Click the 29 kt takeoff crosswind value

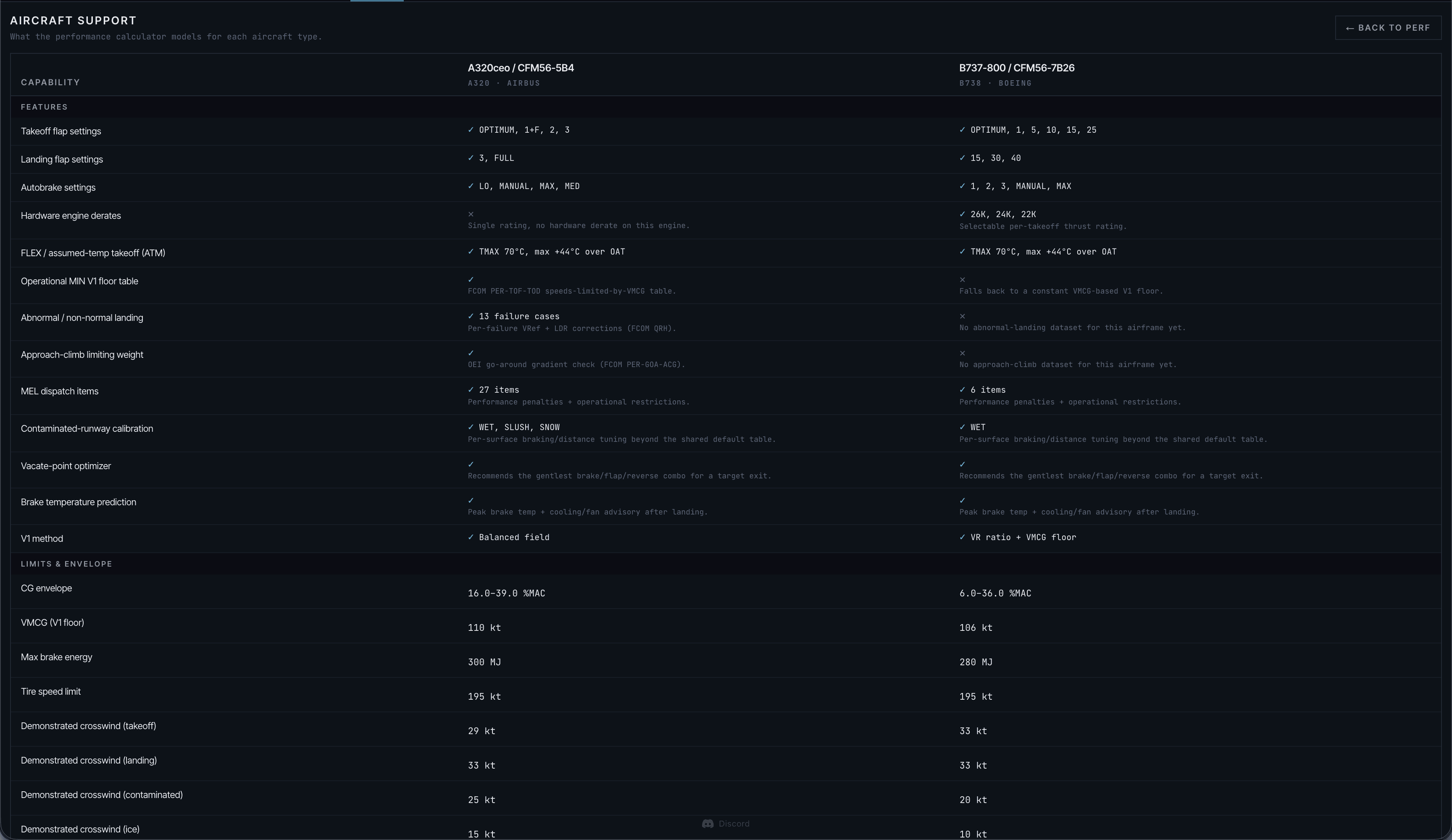(482, 731)
